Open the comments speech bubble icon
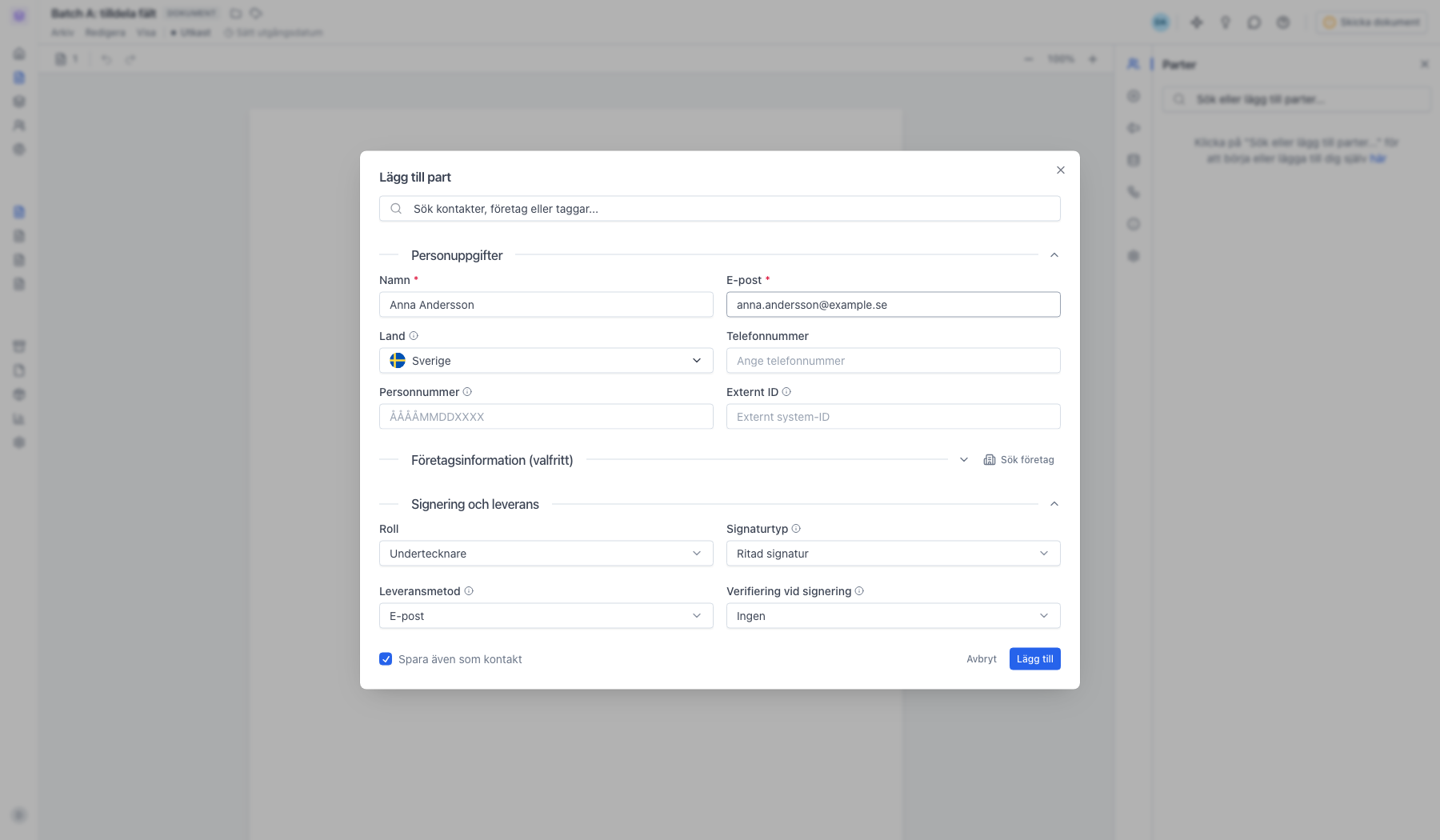Image resolution: width=1440 pixels, height=840 pixels. point(1254,22)
